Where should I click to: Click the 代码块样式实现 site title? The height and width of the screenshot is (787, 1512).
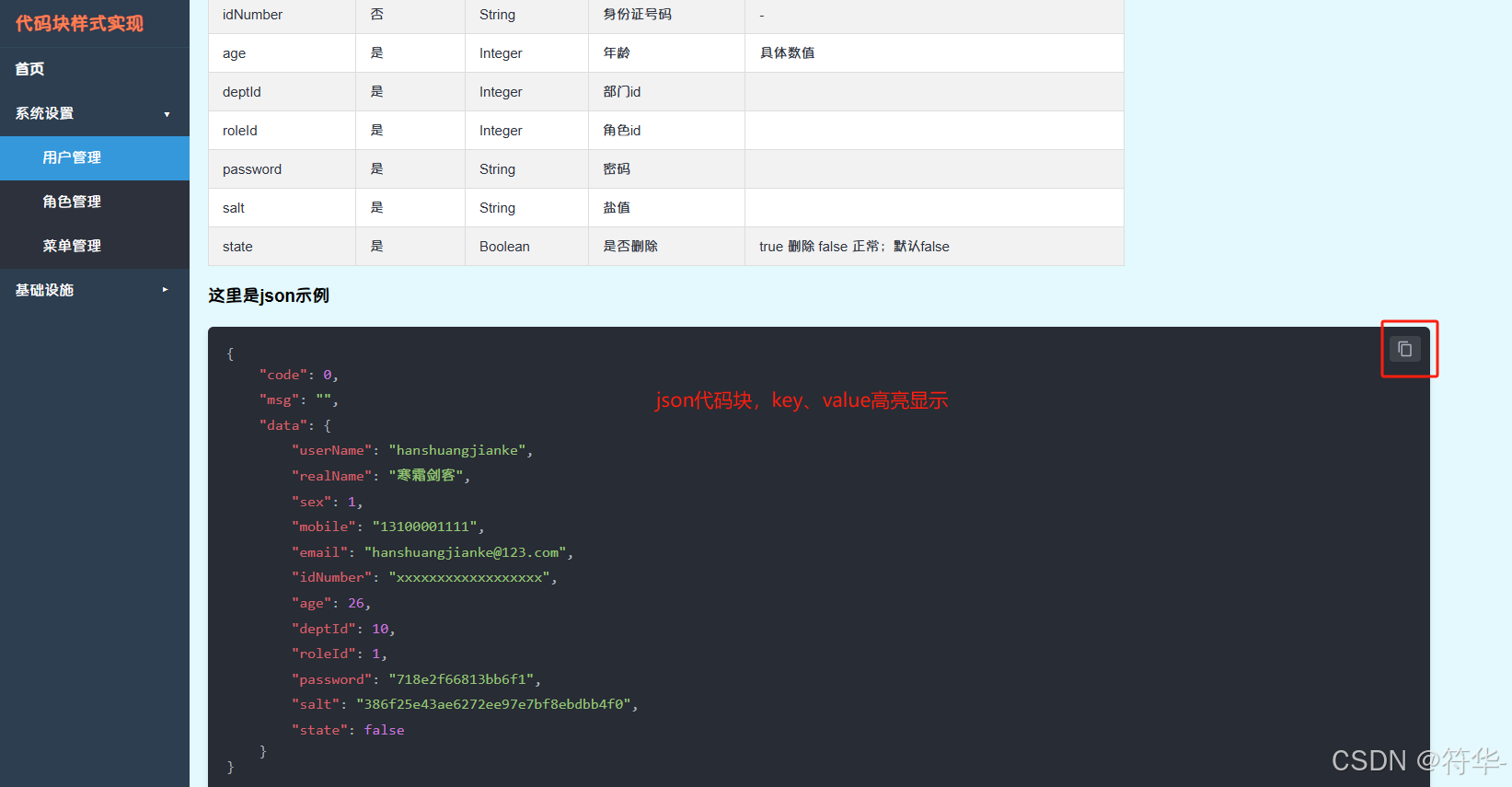(79, 23)
